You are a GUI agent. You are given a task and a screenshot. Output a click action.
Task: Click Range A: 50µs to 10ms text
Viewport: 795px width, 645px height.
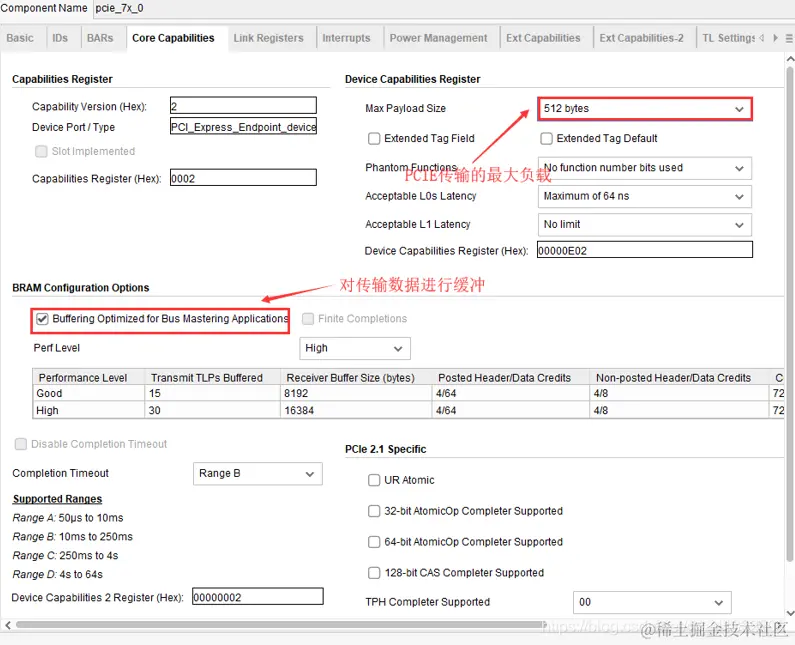click(x=68, y=518)
